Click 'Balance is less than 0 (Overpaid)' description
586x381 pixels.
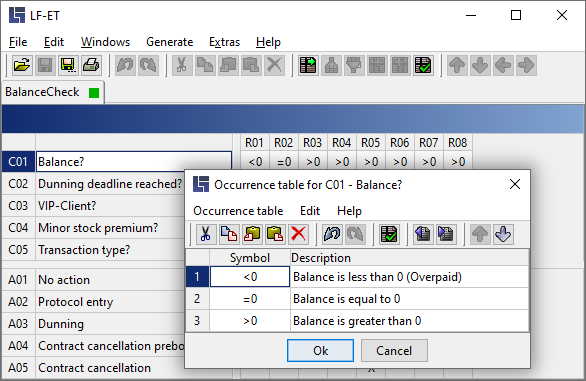pyautogui.click(x=410, y=277)
